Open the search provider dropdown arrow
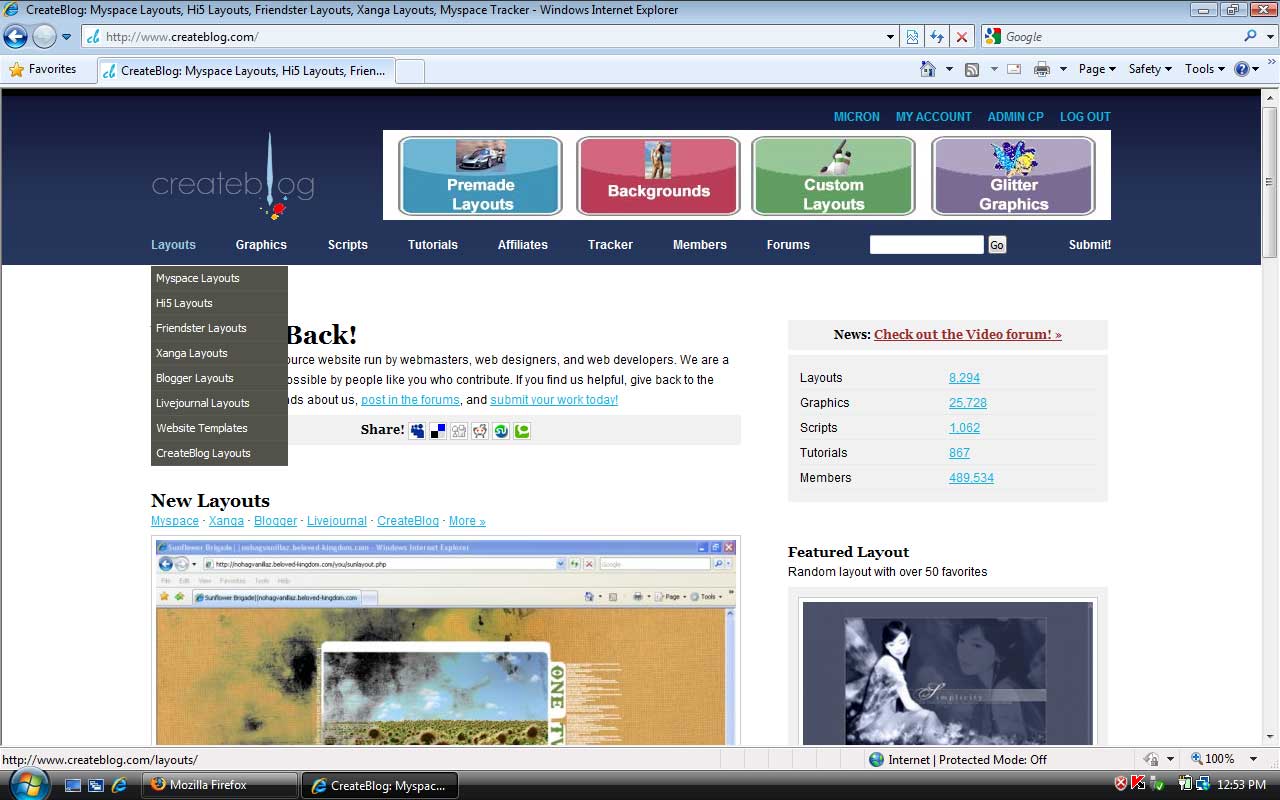Image resolution: width=1280 pixels, height=800 pixels. [1270, 37]
